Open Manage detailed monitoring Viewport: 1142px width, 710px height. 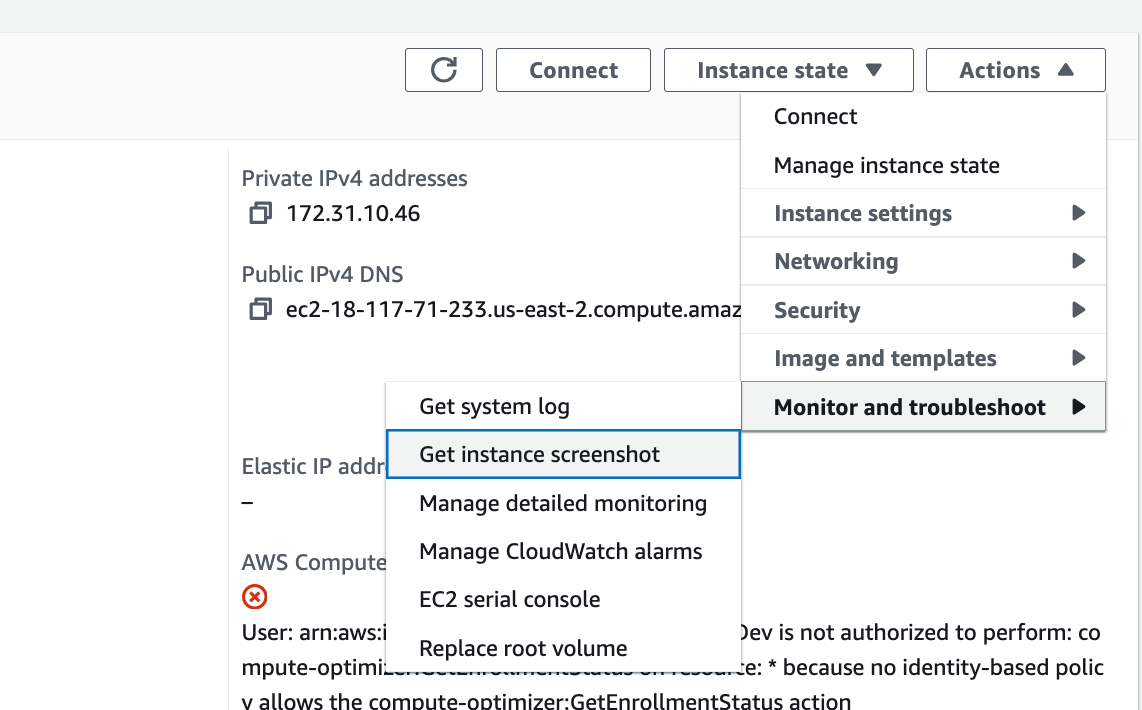point(563,503)
